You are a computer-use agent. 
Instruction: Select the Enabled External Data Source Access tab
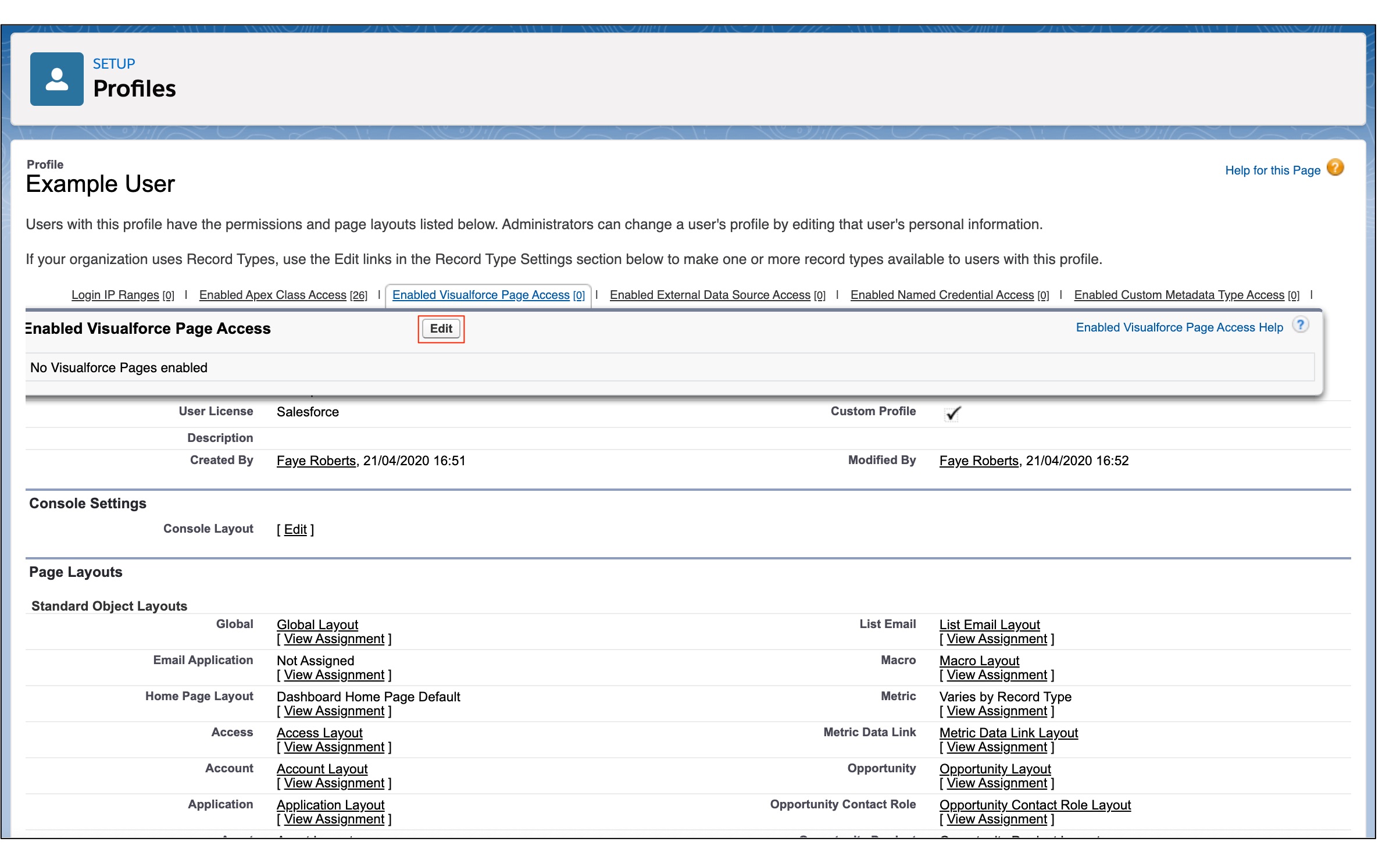[709, 295]
